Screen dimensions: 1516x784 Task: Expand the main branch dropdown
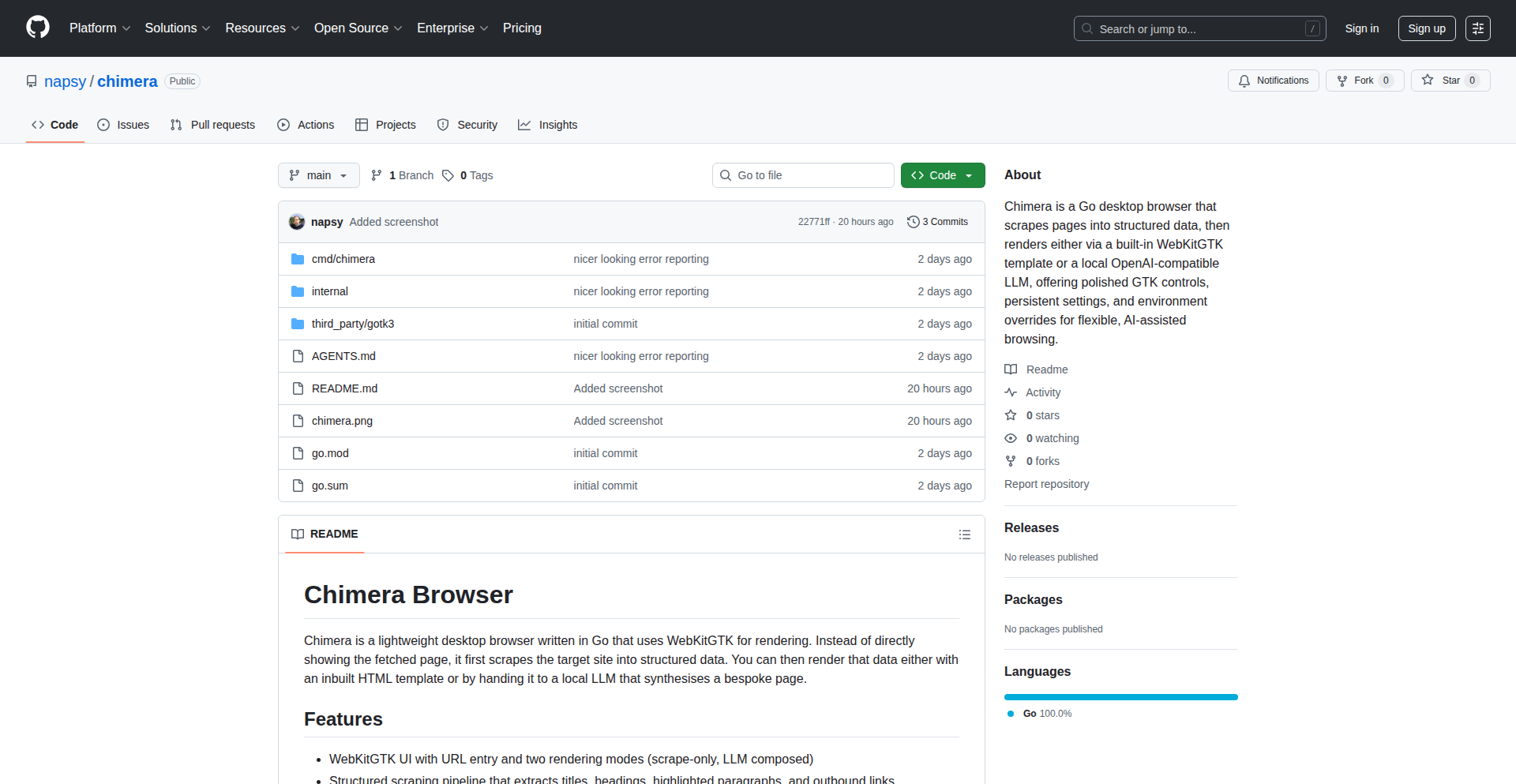pyautogui.click(x=318, y=175)
